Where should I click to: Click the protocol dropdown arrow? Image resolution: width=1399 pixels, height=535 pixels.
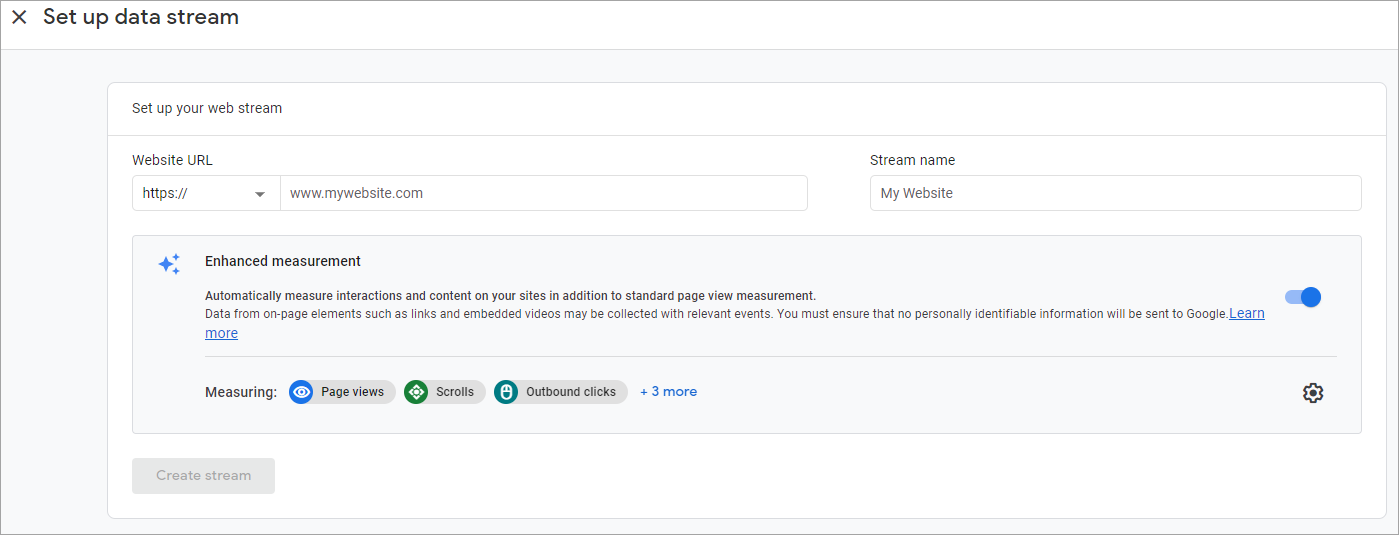260,194
